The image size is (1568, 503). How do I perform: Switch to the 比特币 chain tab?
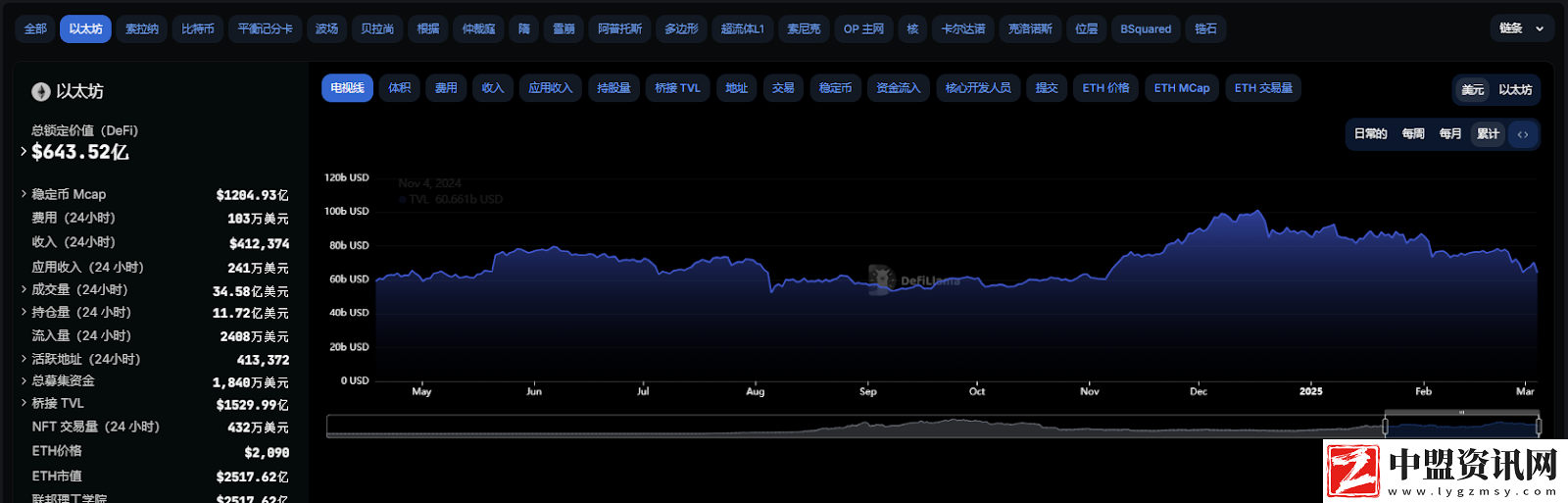click(197, 29)
